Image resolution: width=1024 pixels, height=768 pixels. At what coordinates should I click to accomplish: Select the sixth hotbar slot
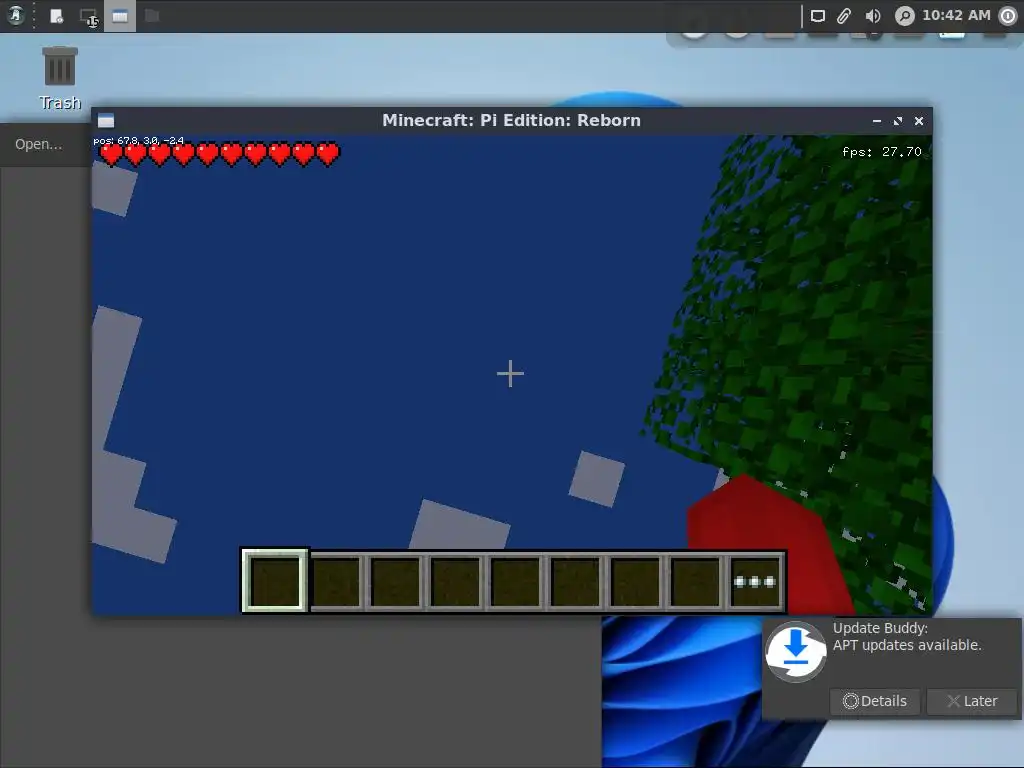pyautogui.click(x=575, y=581)
